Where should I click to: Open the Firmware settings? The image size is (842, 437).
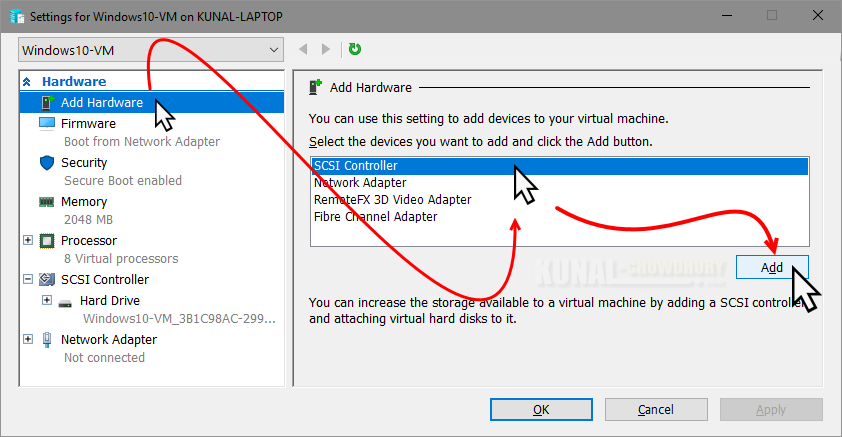click(x=88, y=123)
